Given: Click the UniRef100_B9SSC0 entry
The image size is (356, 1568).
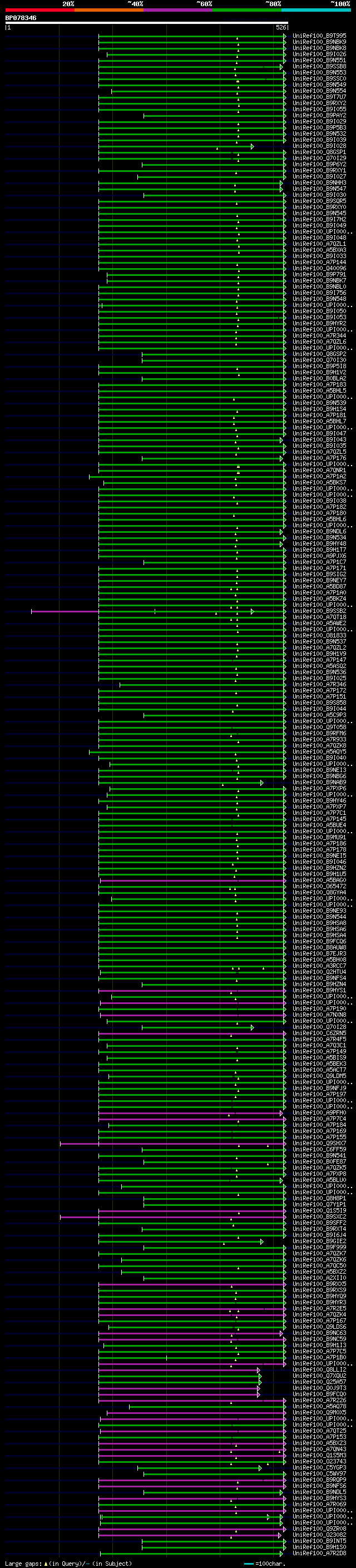Looking at the screenshot, I should [319, 78].
